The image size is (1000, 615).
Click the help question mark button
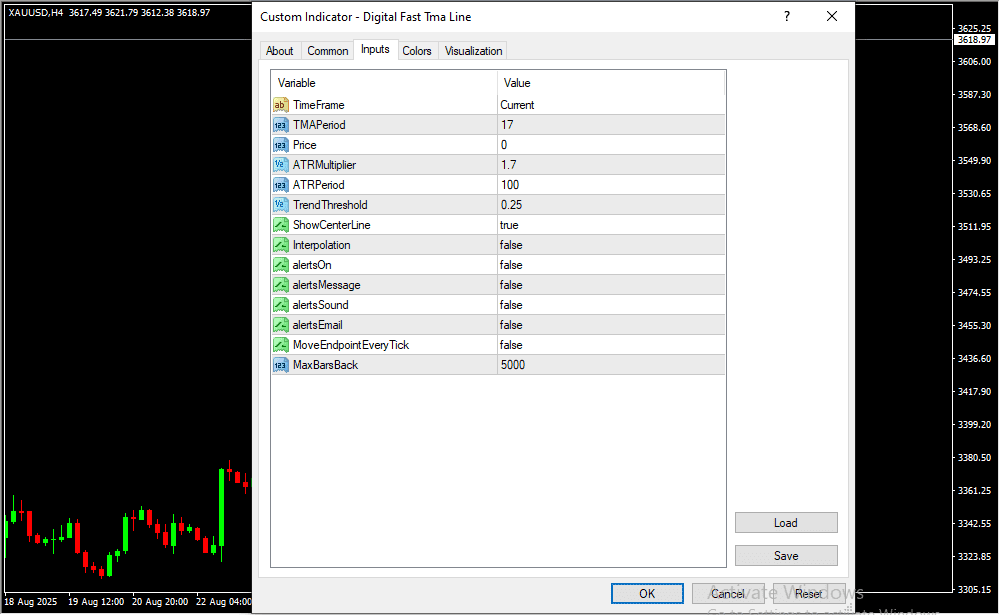click(x=787, y=17)
